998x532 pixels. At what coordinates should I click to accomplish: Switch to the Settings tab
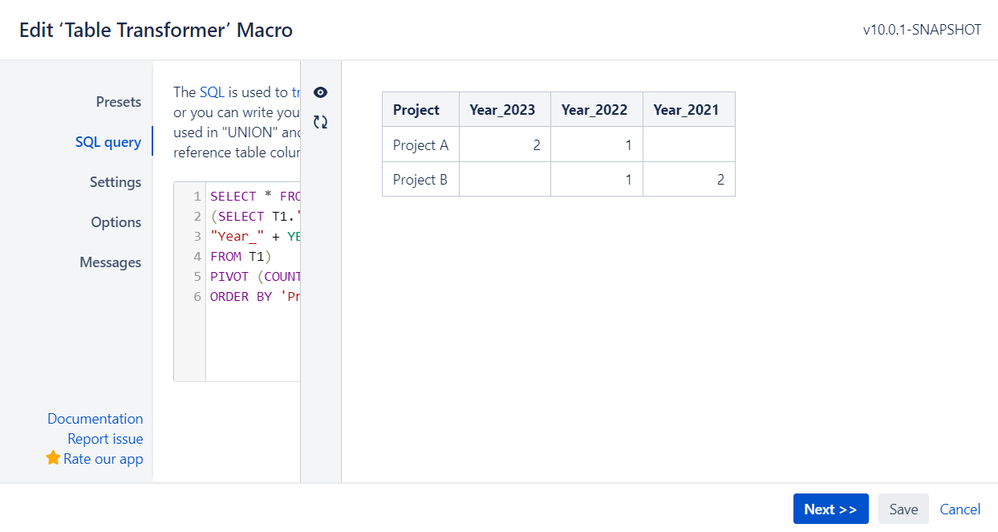coord(115,182)
